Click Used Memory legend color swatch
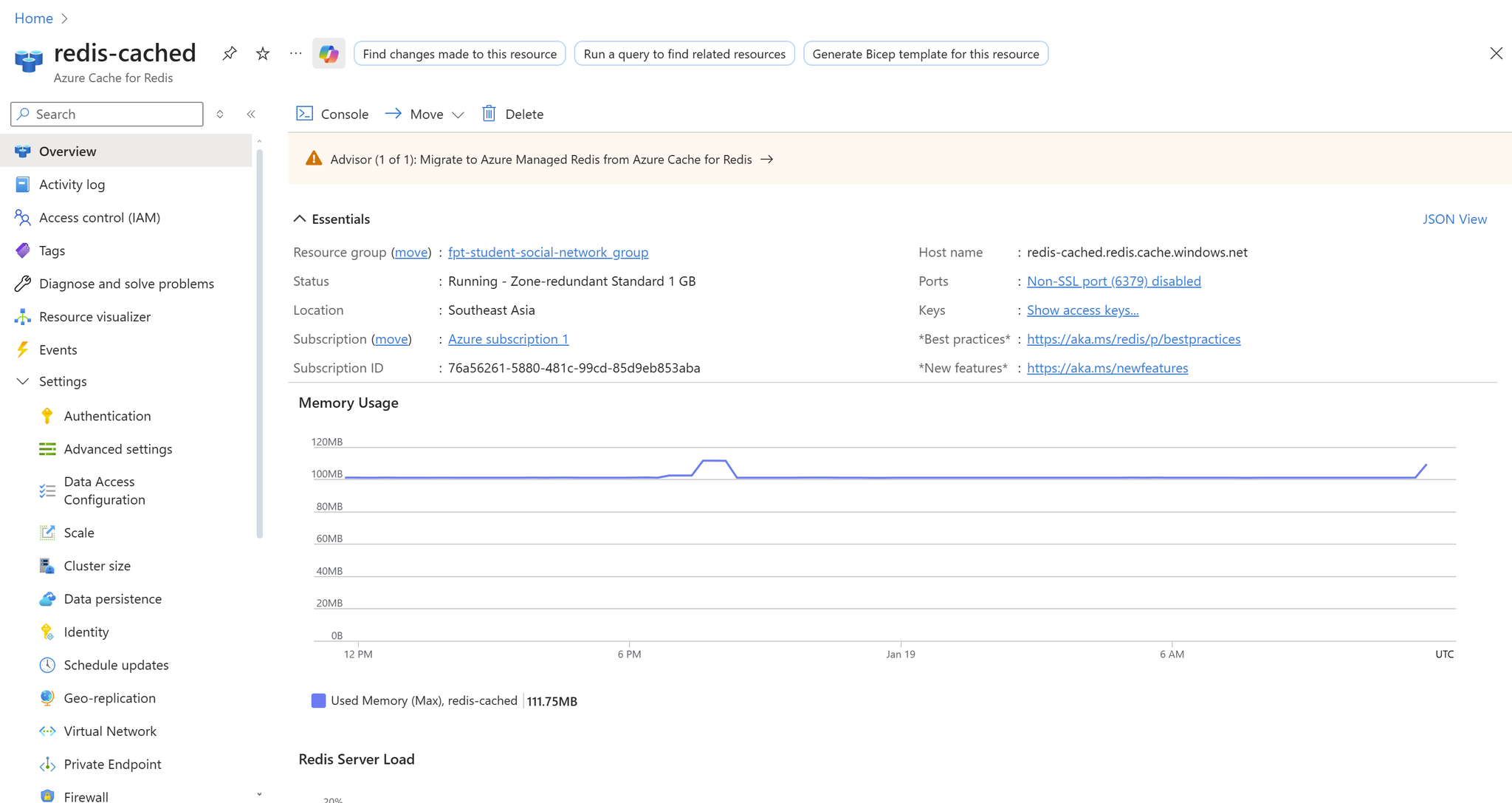 coord(318,700)
